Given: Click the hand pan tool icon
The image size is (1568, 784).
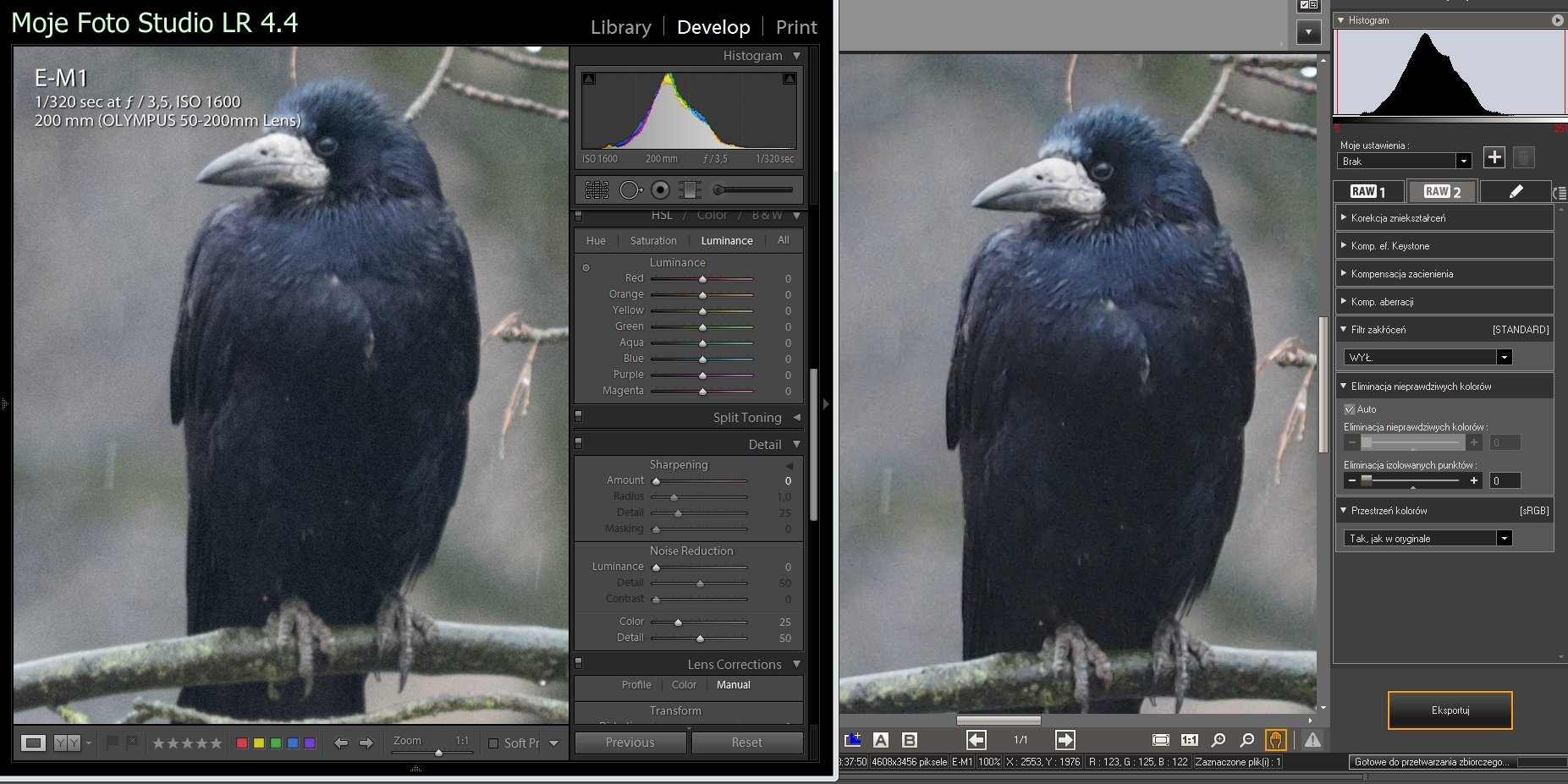Looking at the screenshot, I should (1275, 740).
